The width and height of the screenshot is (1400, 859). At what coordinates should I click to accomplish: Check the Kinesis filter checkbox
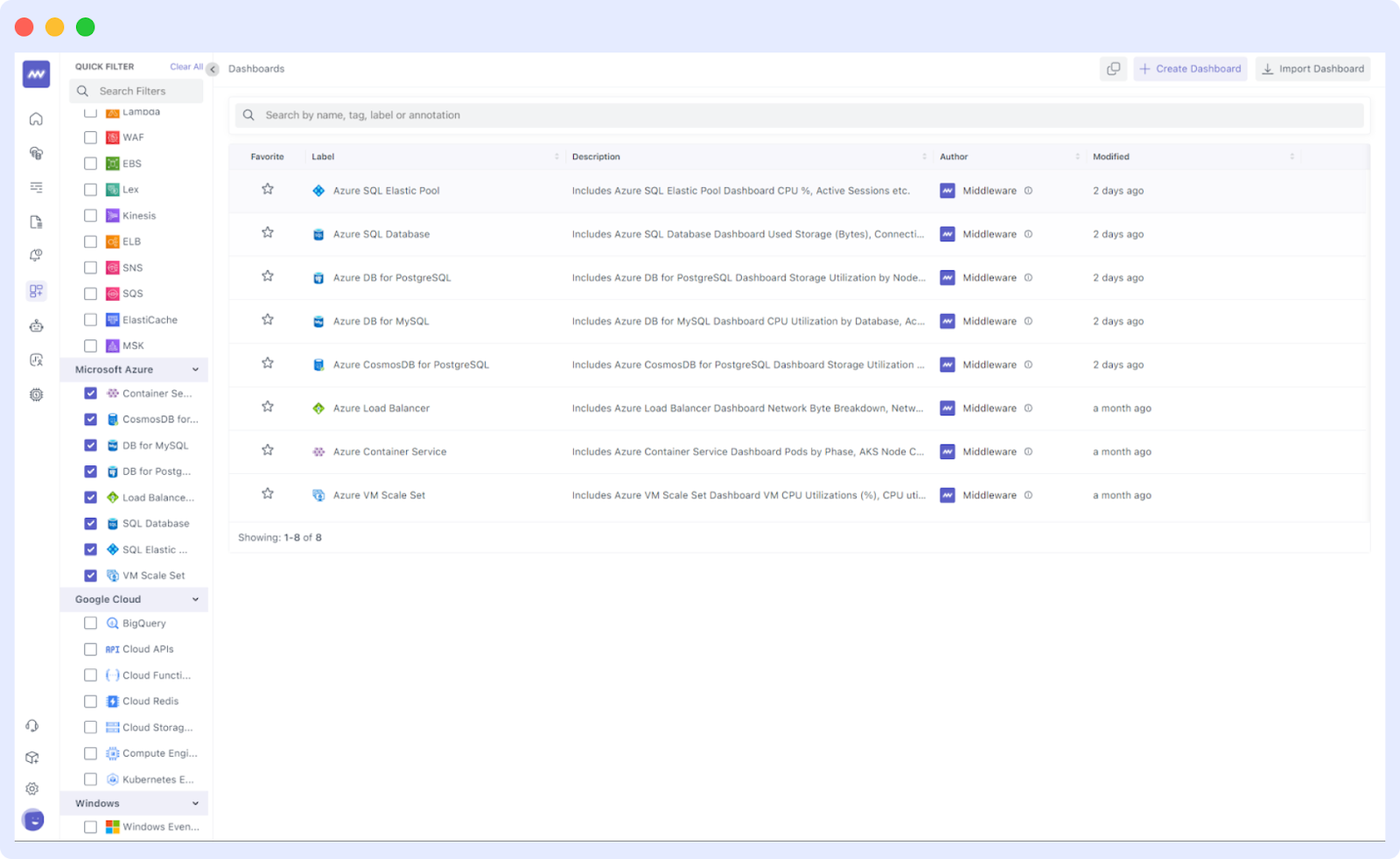[90, 215]
